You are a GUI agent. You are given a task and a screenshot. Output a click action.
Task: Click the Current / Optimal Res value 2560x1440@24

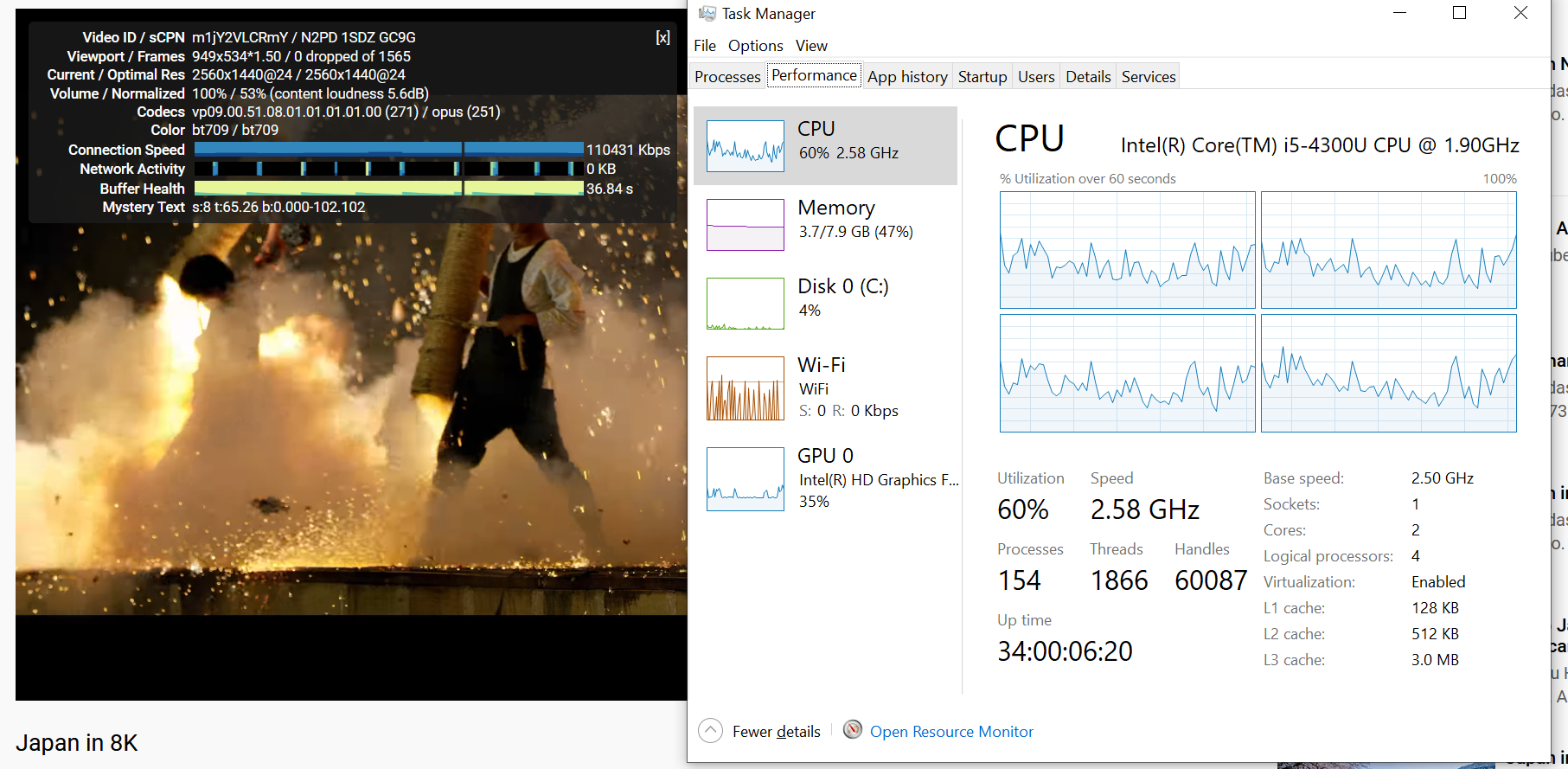[298, 74]
